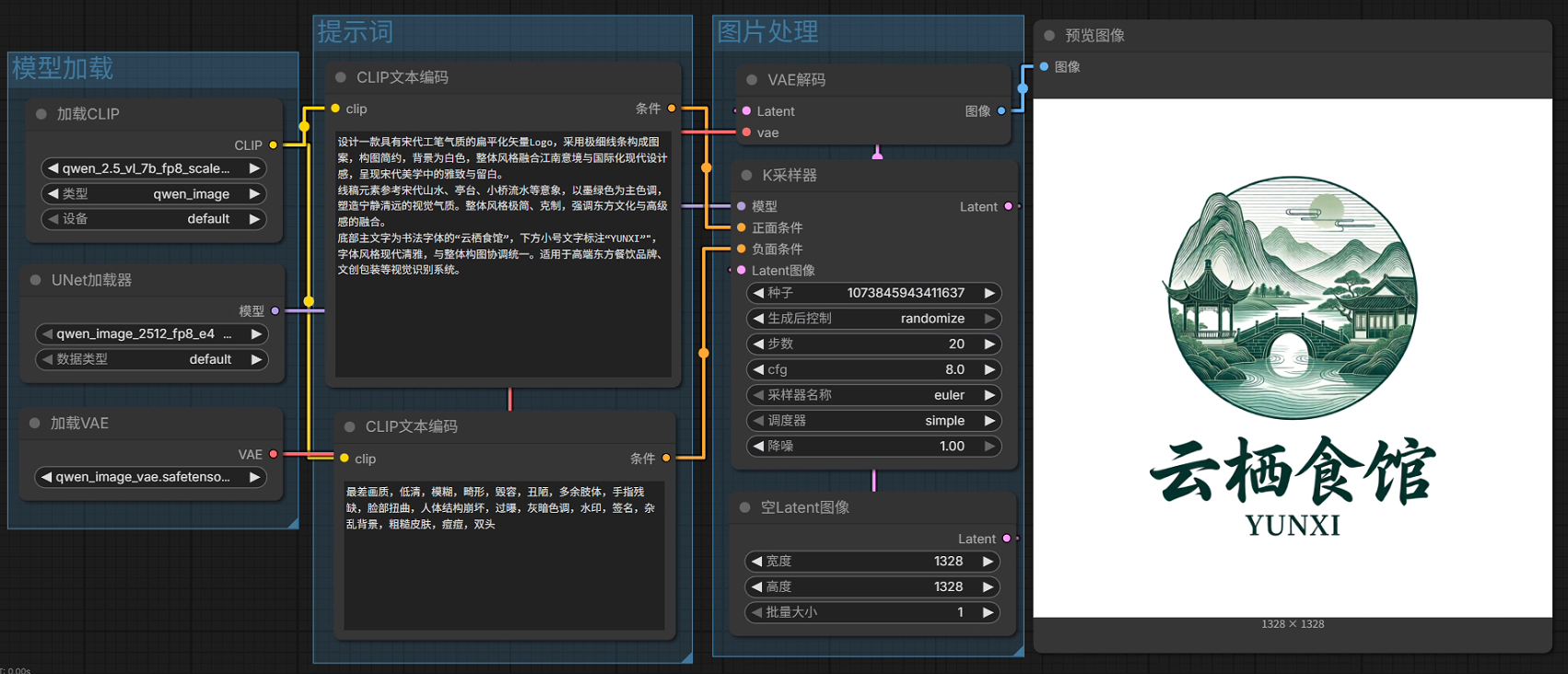Click right arrow of qwen_image_2512_fp8 model selector
Viewport: 1568px width, 674px height.
[256, 334]
